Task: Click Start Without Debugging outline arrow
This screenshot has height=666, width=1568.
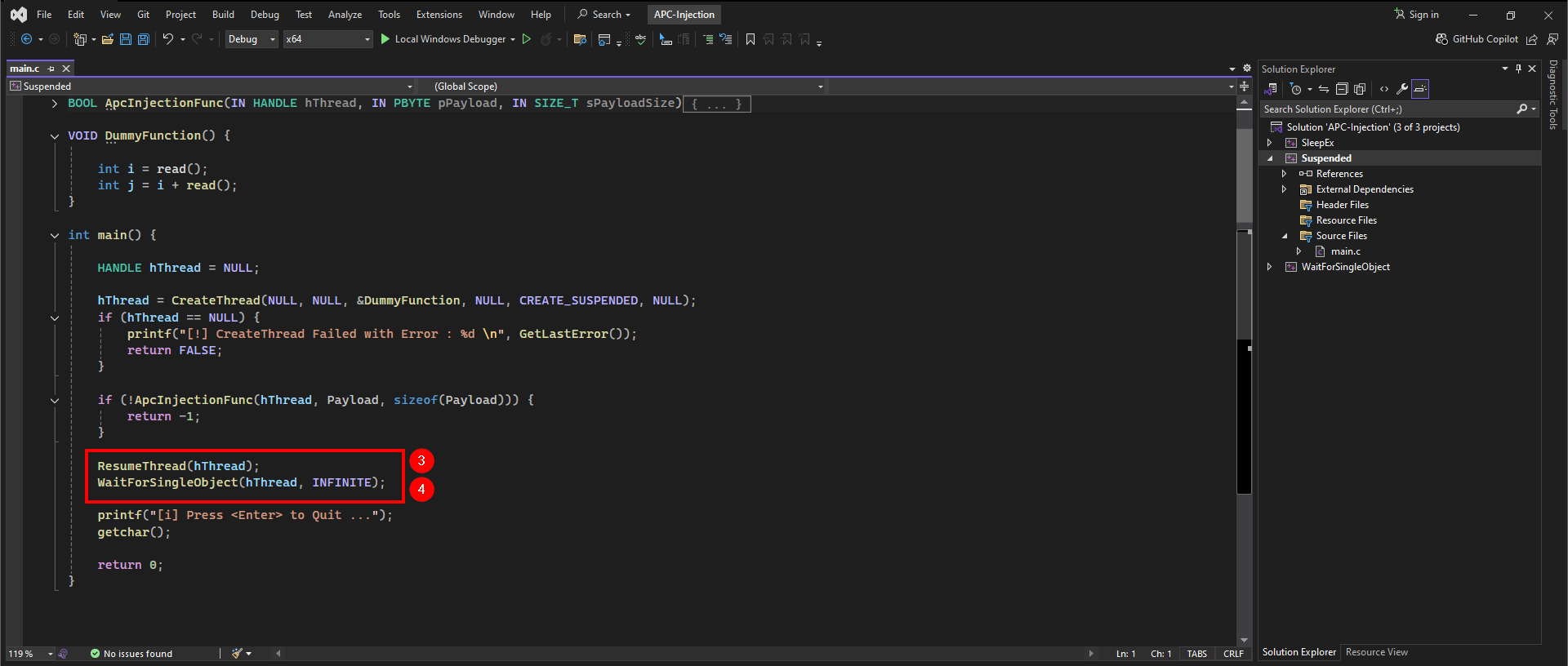Action: click(x=527, y=39)
